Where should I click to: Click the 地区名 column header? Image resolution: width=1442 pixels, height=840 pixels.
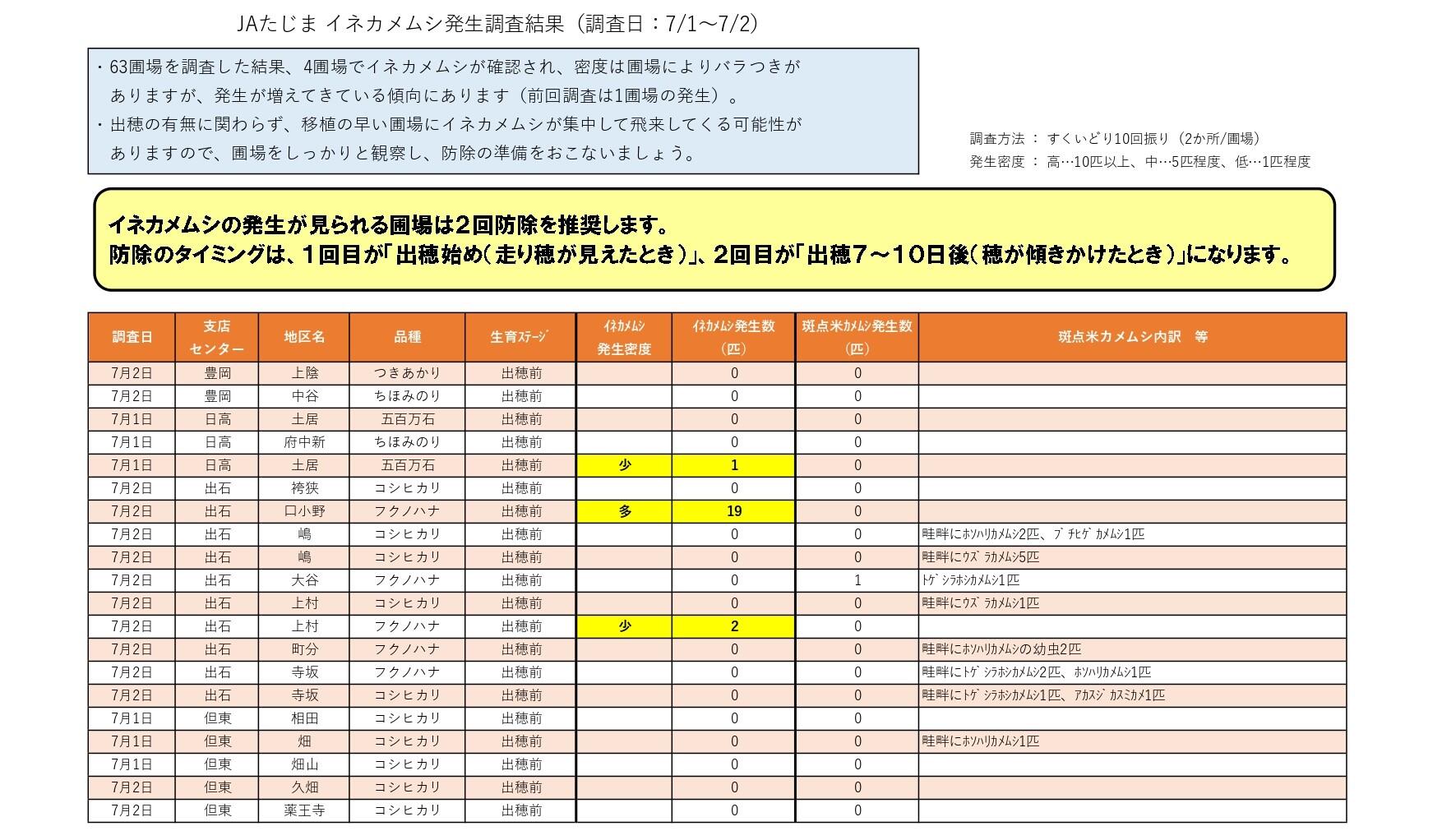click(304, 337)
